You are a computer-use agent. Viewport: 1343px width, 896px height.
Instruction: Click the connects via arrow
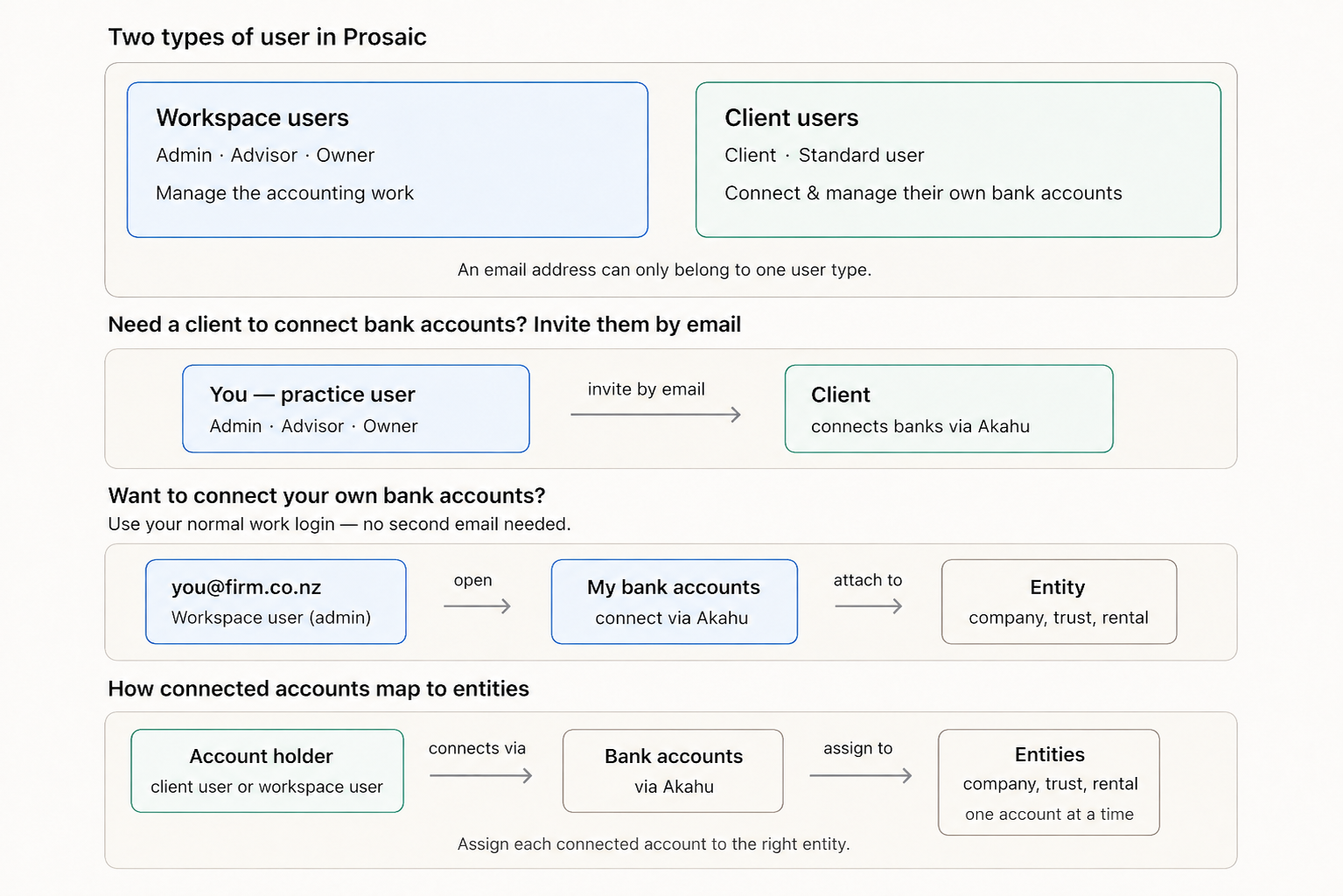pos(481,775)
